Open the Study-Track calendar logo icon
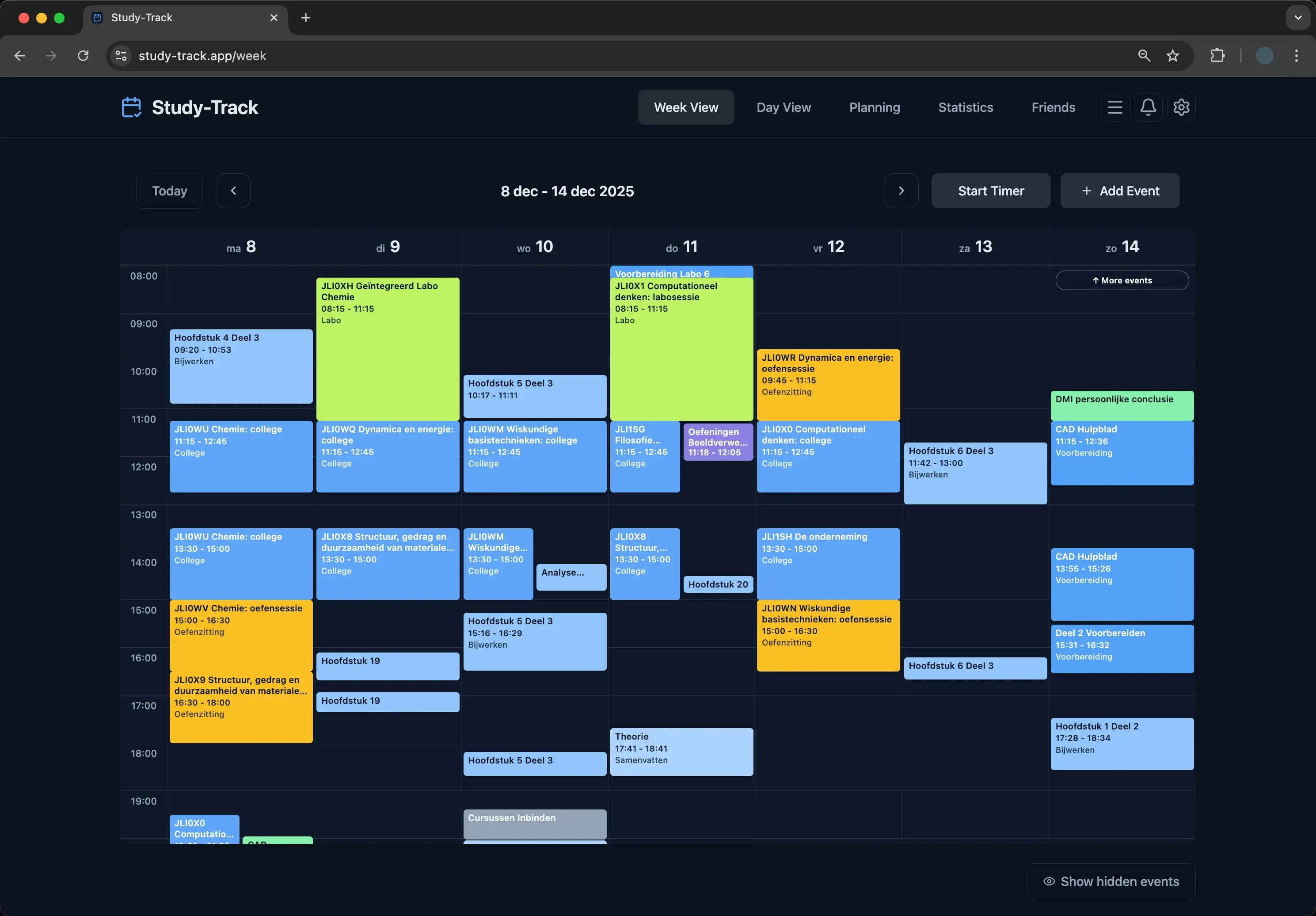This screenshot has width=1316, height=916. tap(131, 107)
